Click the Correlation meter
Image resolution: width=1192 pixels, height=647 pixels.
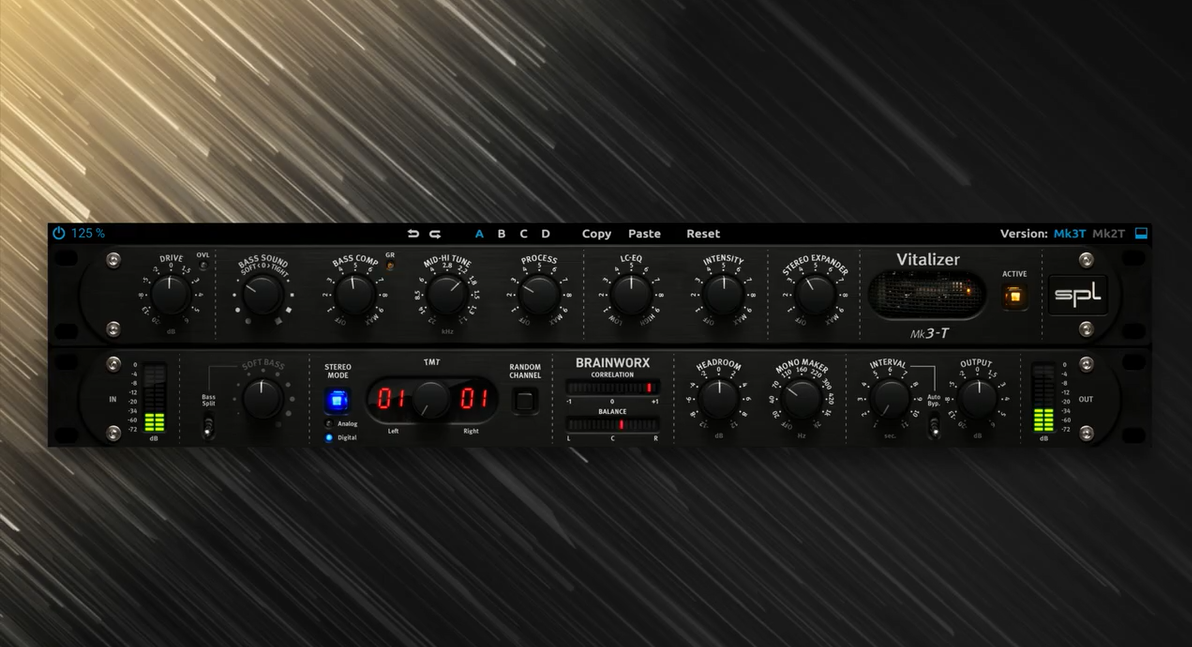612,388
